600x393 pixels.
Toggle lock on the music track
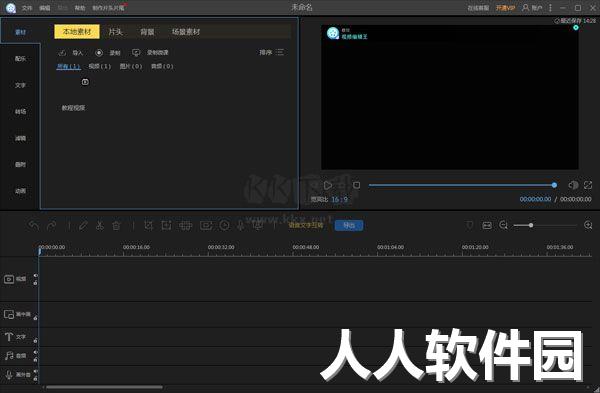(36, 360)
